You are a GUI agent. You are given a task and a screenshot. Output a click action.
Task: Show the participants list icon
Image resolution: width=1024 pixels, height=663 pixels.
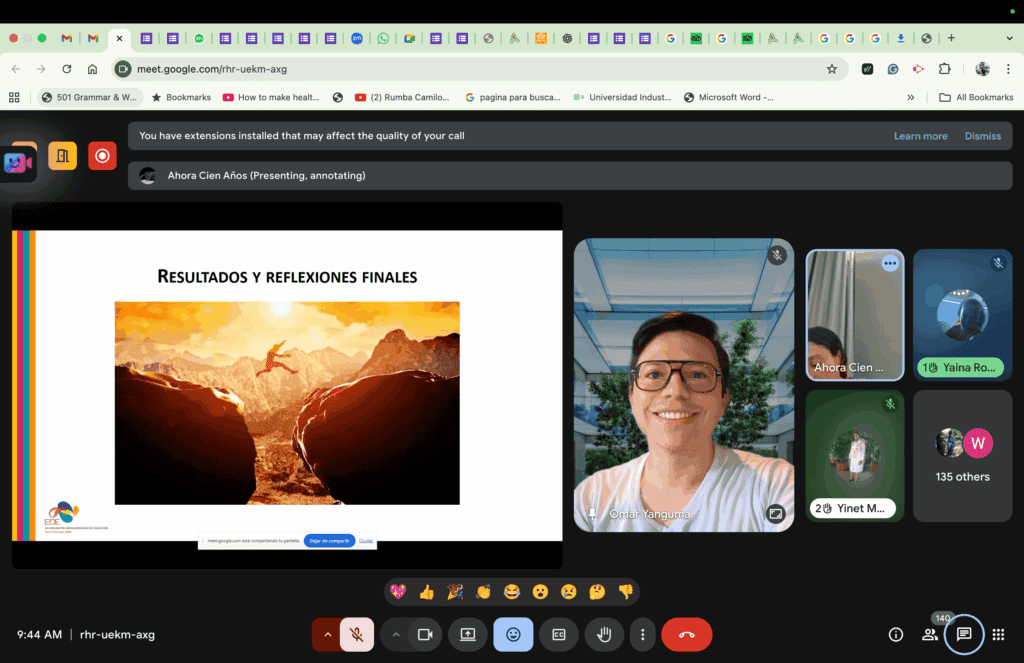coord(930,634)
